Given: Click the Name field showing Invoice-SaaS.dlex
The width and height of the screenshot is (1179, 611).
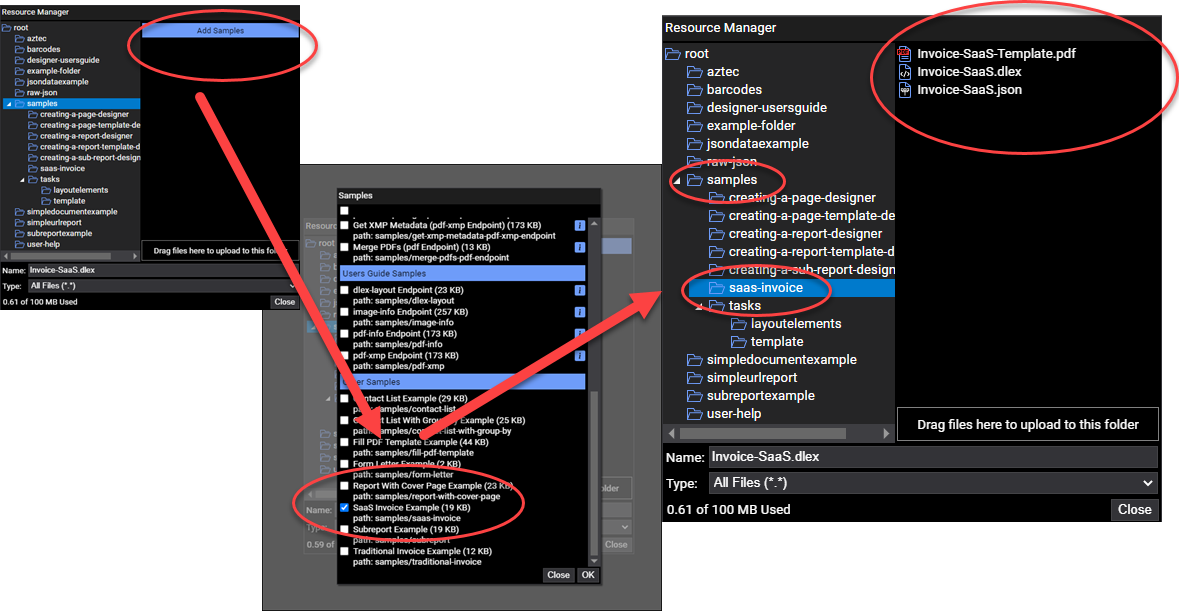Looking at the screenshot, I should (932, 457).
